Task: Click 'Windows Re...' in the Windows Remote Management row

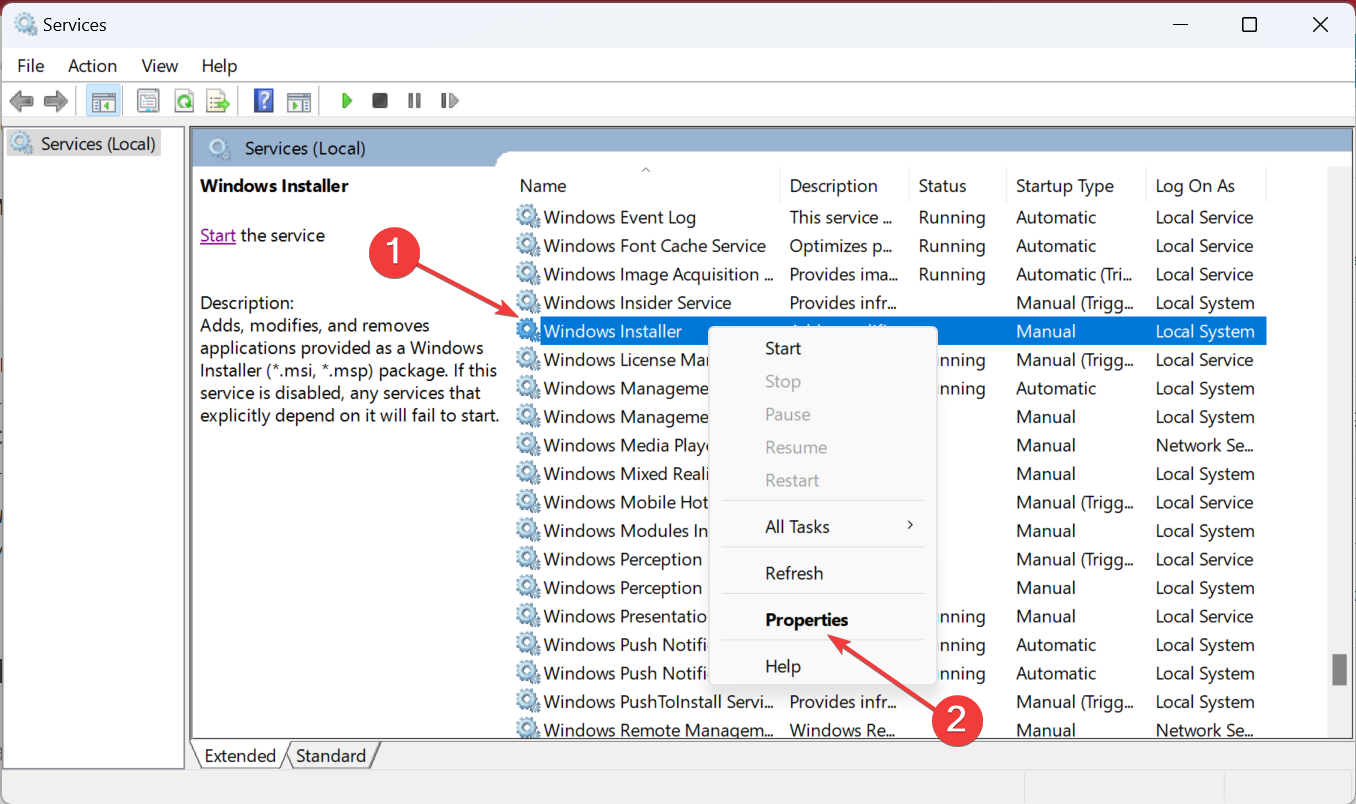Action: coord(842,730)
